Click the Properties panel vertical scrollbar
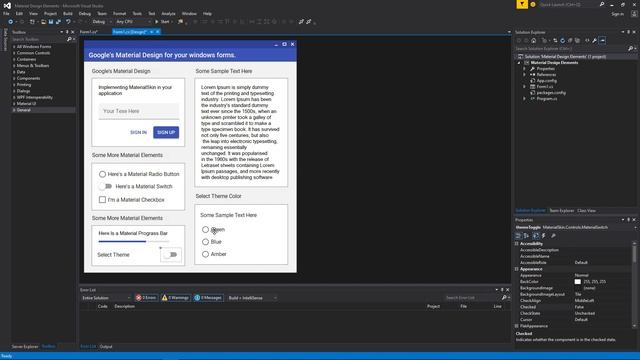 (x=634, y=284)
